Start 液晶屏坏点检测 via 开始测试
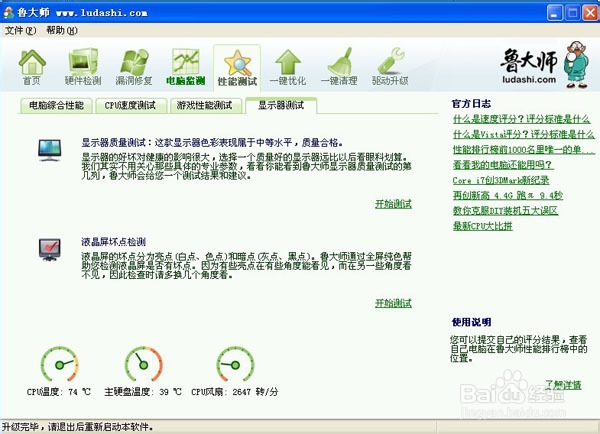 point(393,303)
